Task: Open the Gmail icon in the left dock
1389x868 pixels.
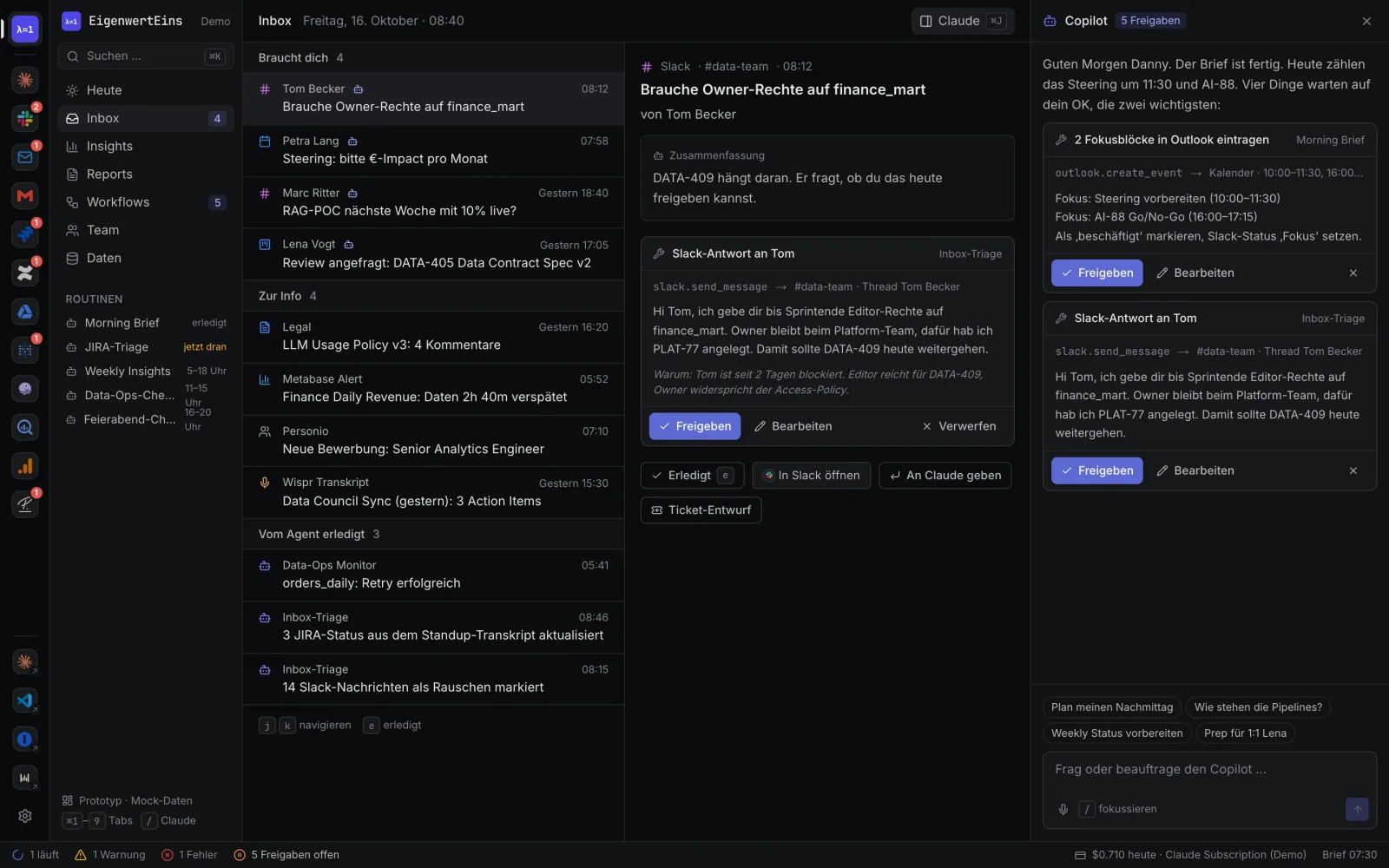Action: click(25, 195)
